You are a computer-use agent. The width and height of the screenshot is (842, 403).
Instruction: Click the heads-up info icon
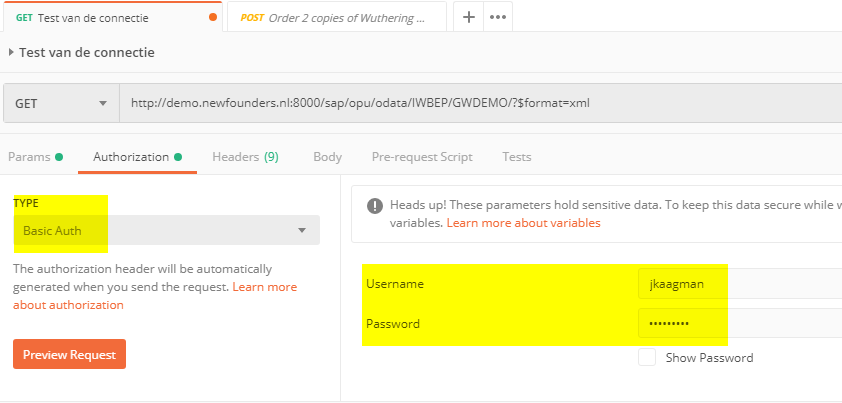pyautogui.click(x=375, y=206)
